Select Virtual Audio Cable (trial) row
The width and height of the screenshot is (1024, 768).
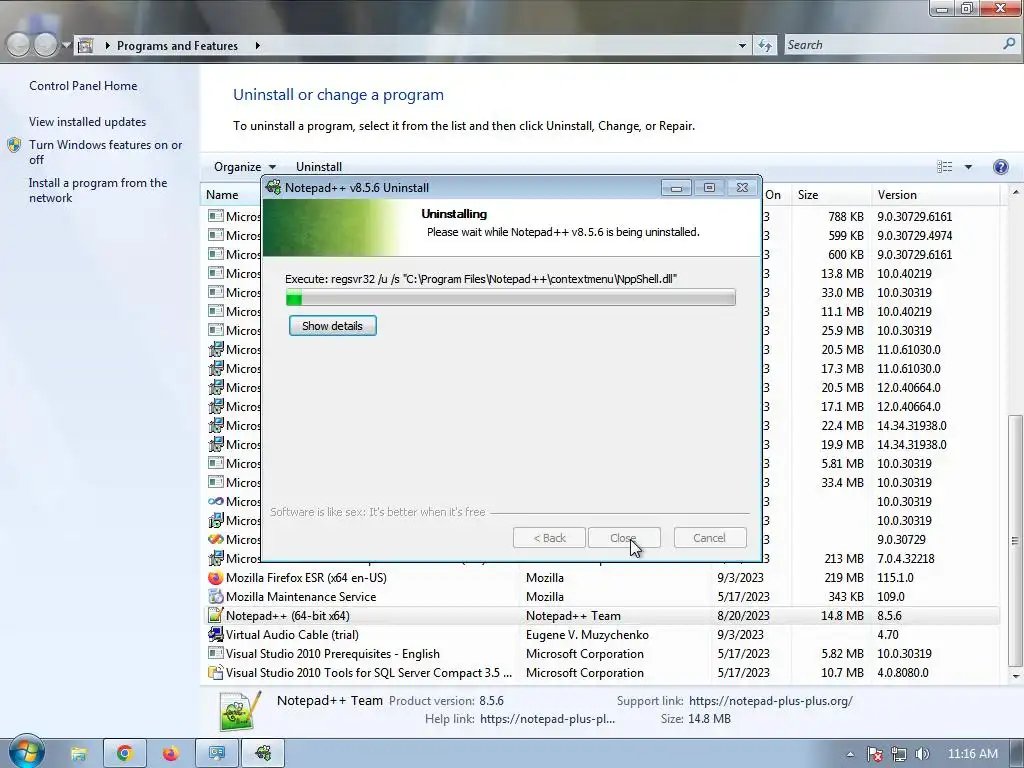tap(601, 635)
